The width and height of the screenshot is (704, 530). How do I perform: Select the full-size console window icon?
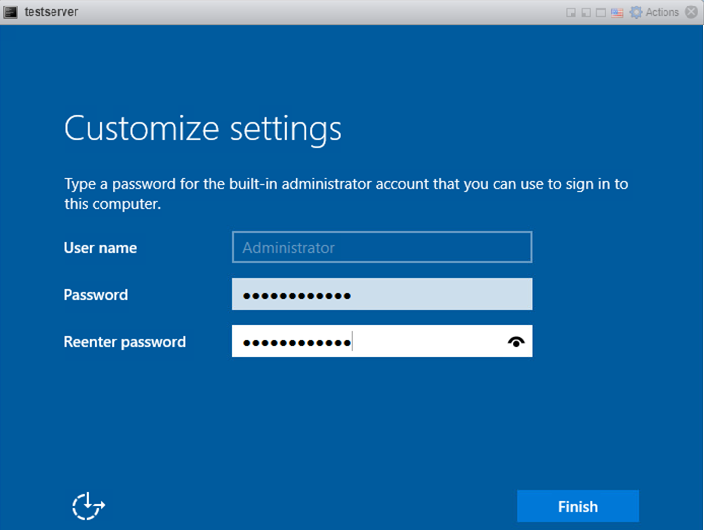click(x=600, y=13)
